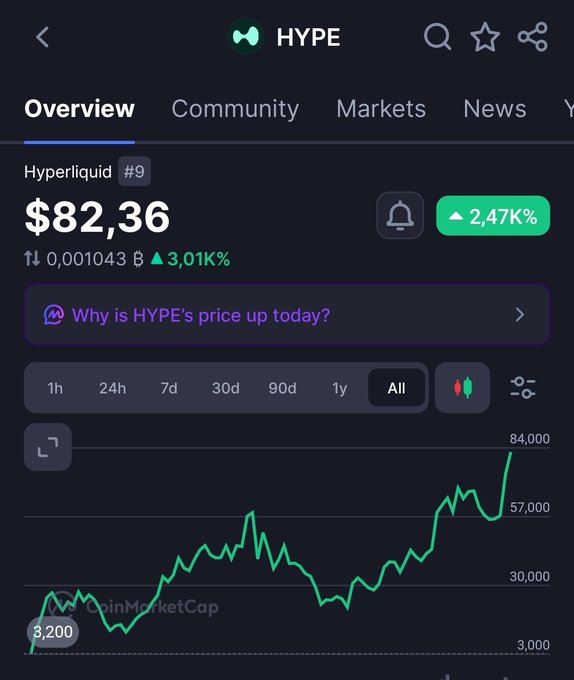Viewport: 574px width, 680px height.
Task: Tap the #9 rank badge
Action: click(x=134, y=171)
